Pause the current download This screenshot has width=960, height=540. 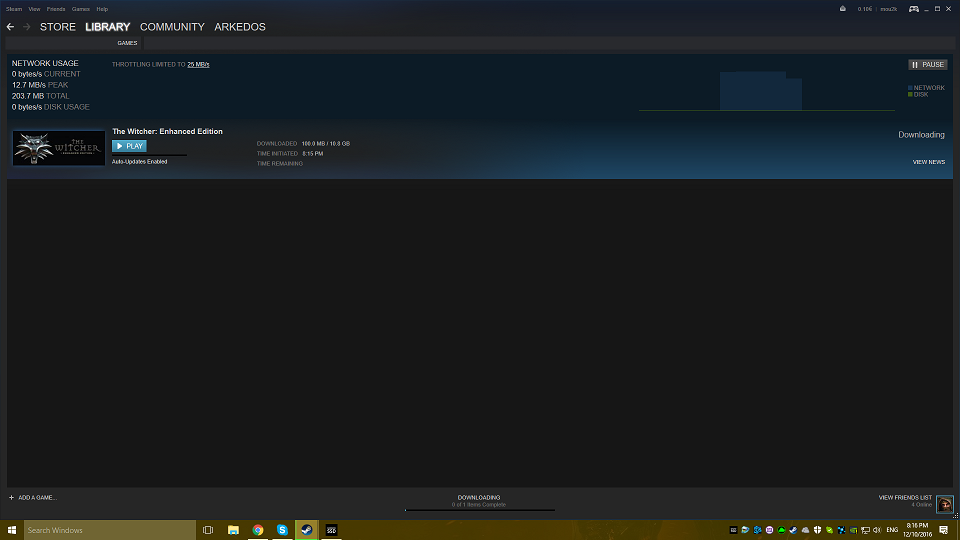pyautogui.click(x=928, y=65)
